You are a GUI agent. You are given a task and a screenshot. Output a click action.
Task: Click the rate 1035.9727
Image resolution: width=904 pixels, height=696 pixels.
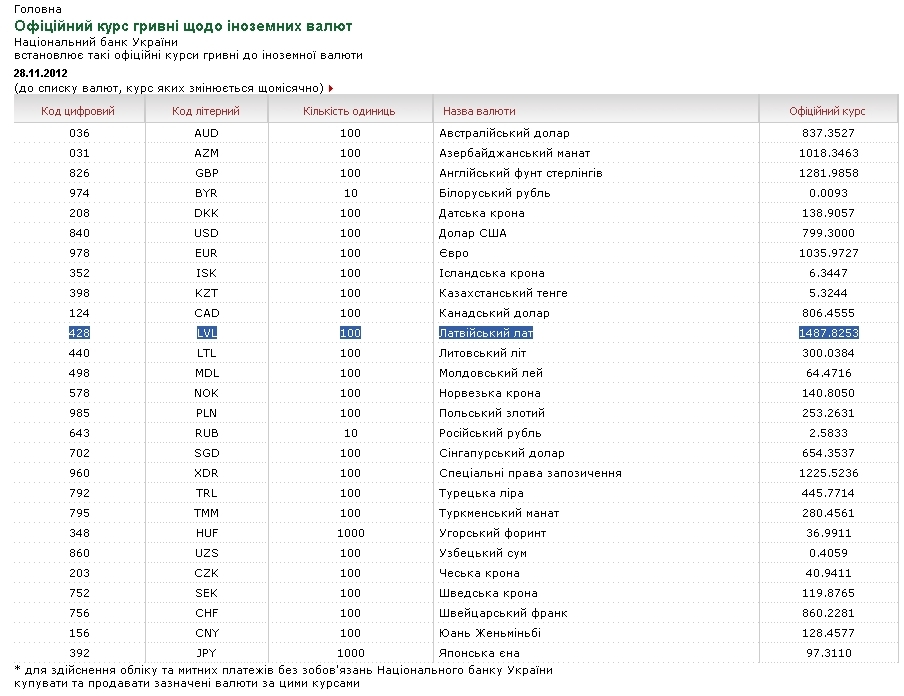point(828,253)
